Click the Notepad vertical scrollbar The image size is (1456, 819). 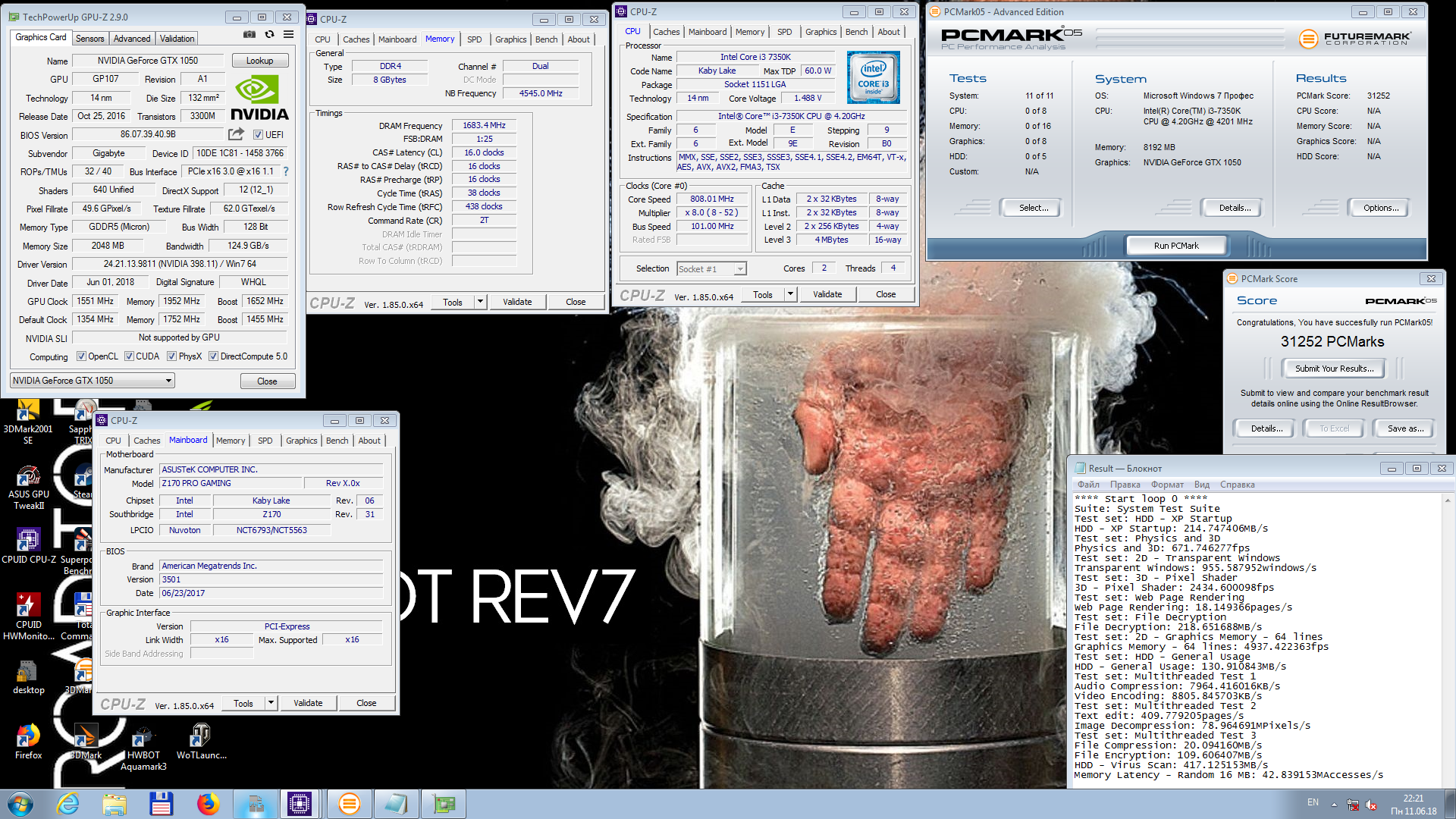click(x=1448, y=641)
